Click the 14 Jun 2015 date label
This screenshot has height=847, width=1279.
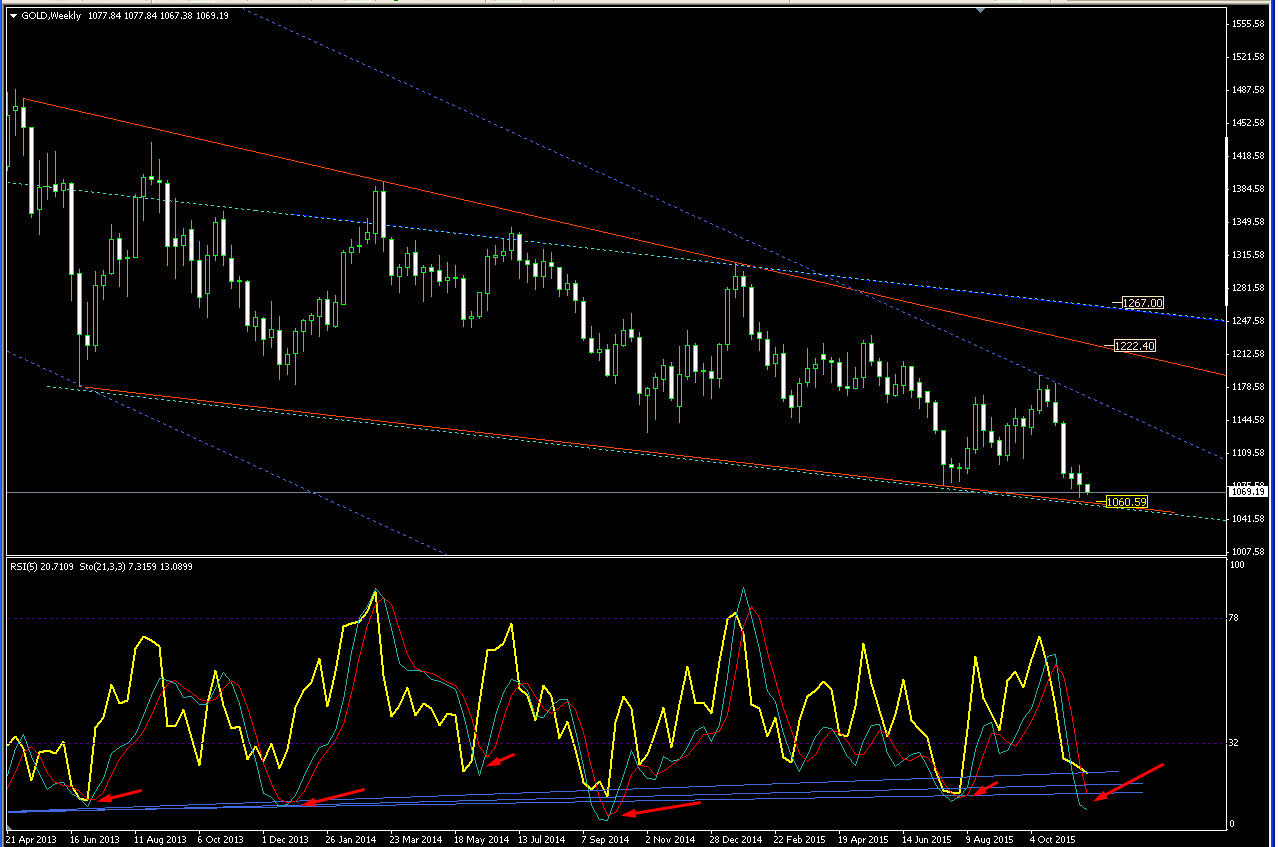coord(928,840)
